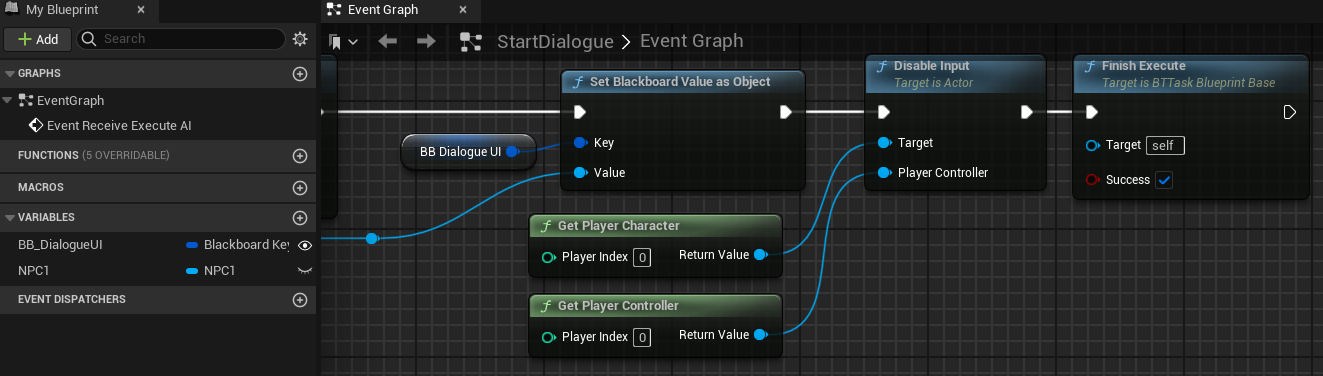1323x376 pixels.
Task: Click Disable Input exec input pin
Action: tap(883, 112)
